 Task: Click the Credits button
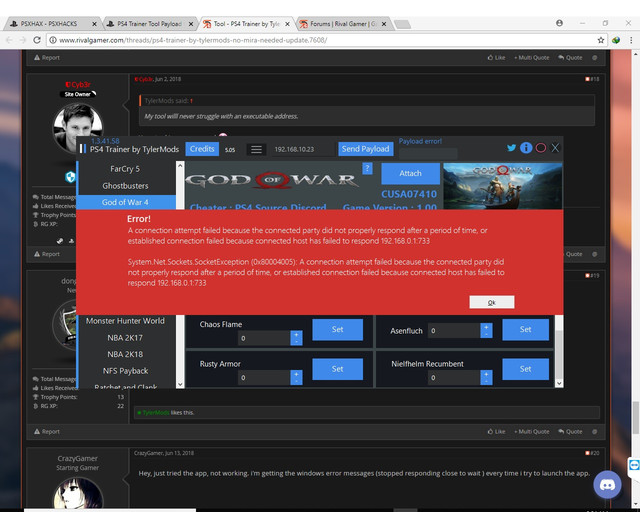pos(202,149)
